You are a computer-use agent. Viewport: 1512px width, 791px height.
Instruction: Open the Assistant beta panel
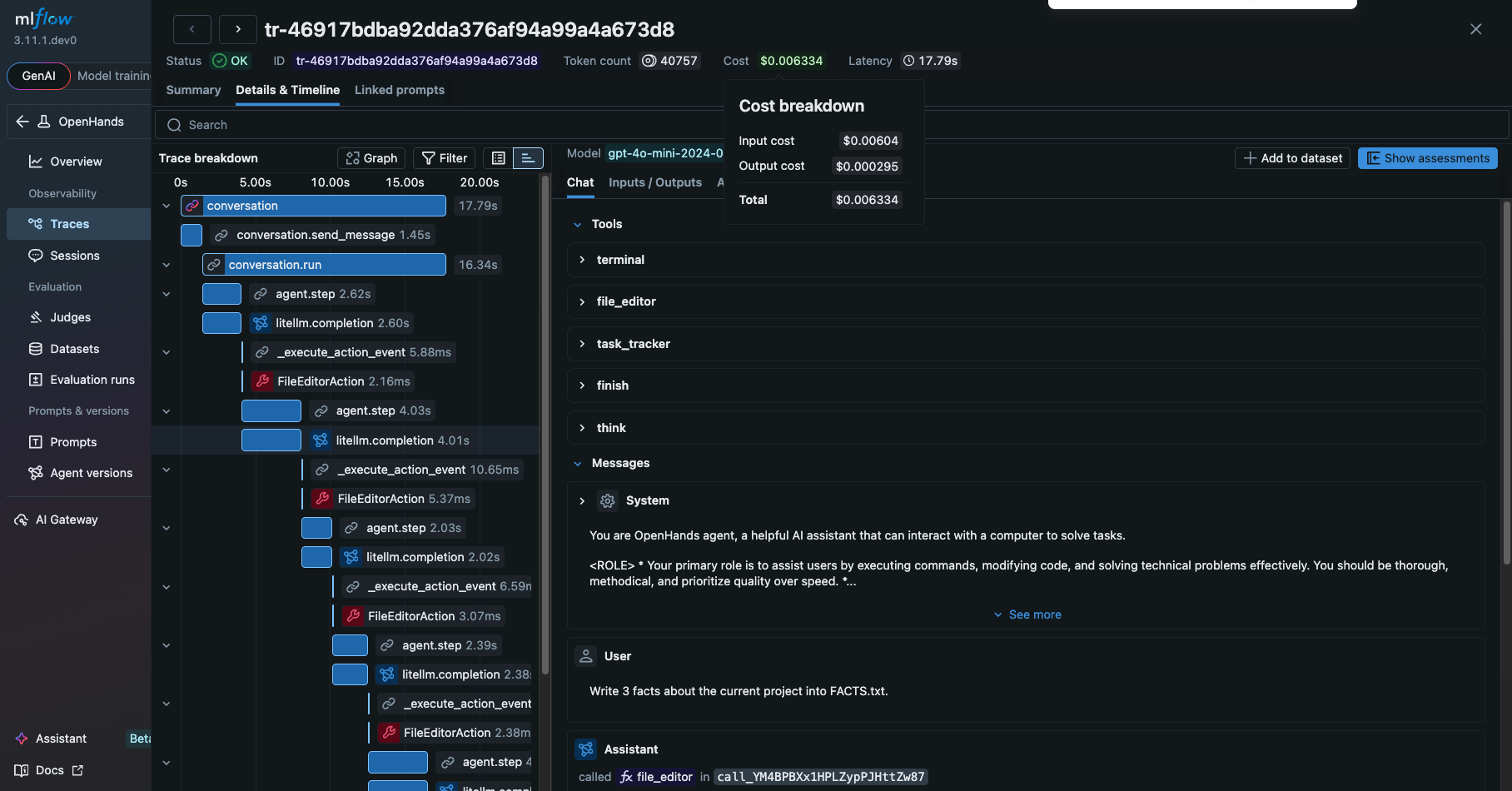point(61,739)
